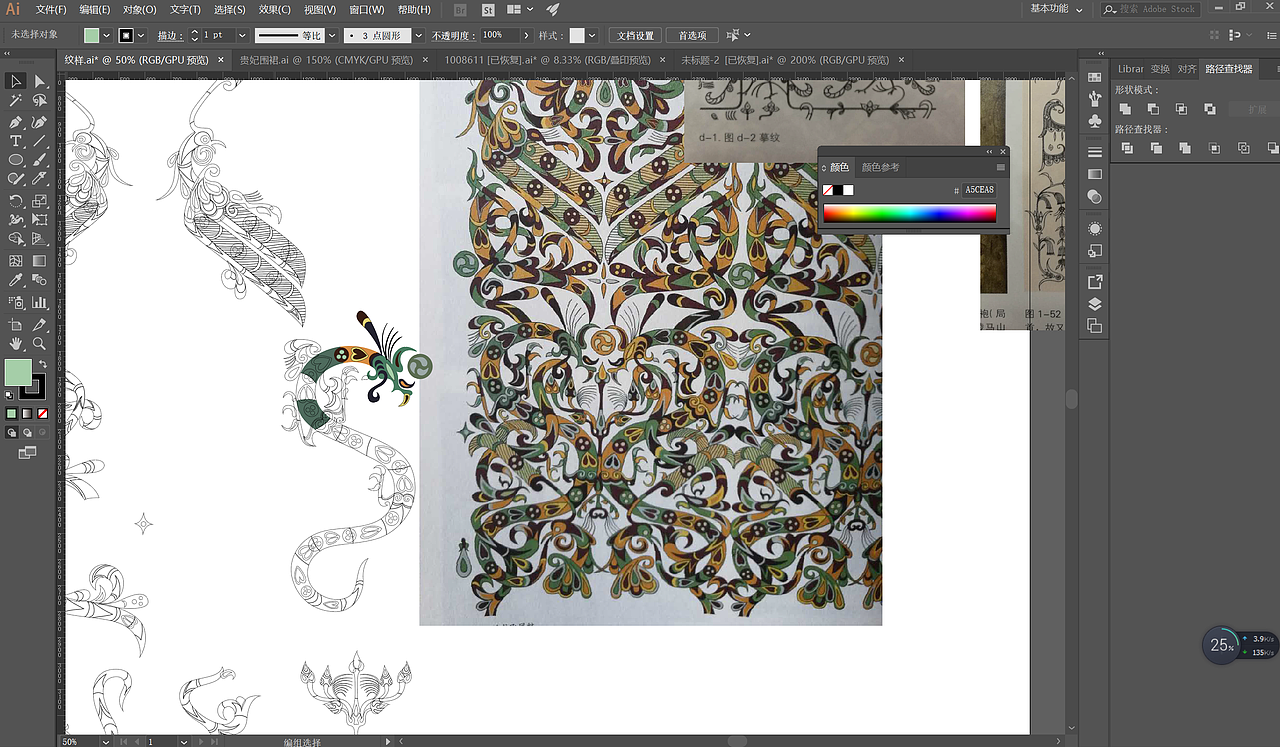This screenshot has height=747, width=1280.
Task: Click the large fill color swatch in toolbar
Action: coord(18,373)
